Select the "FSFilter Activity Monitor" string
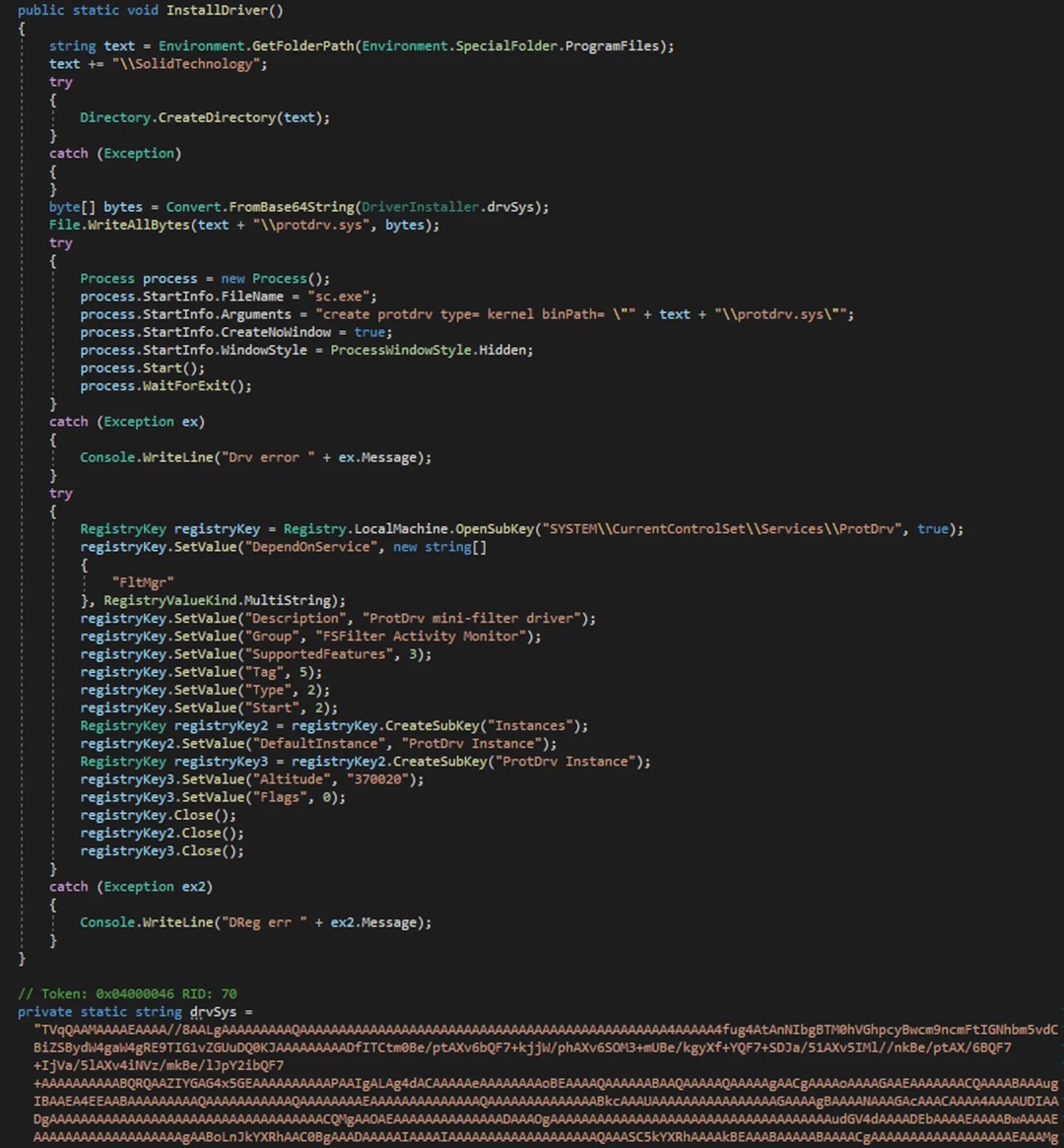Screen dimensions: 1064x1148 click(421, 637)
